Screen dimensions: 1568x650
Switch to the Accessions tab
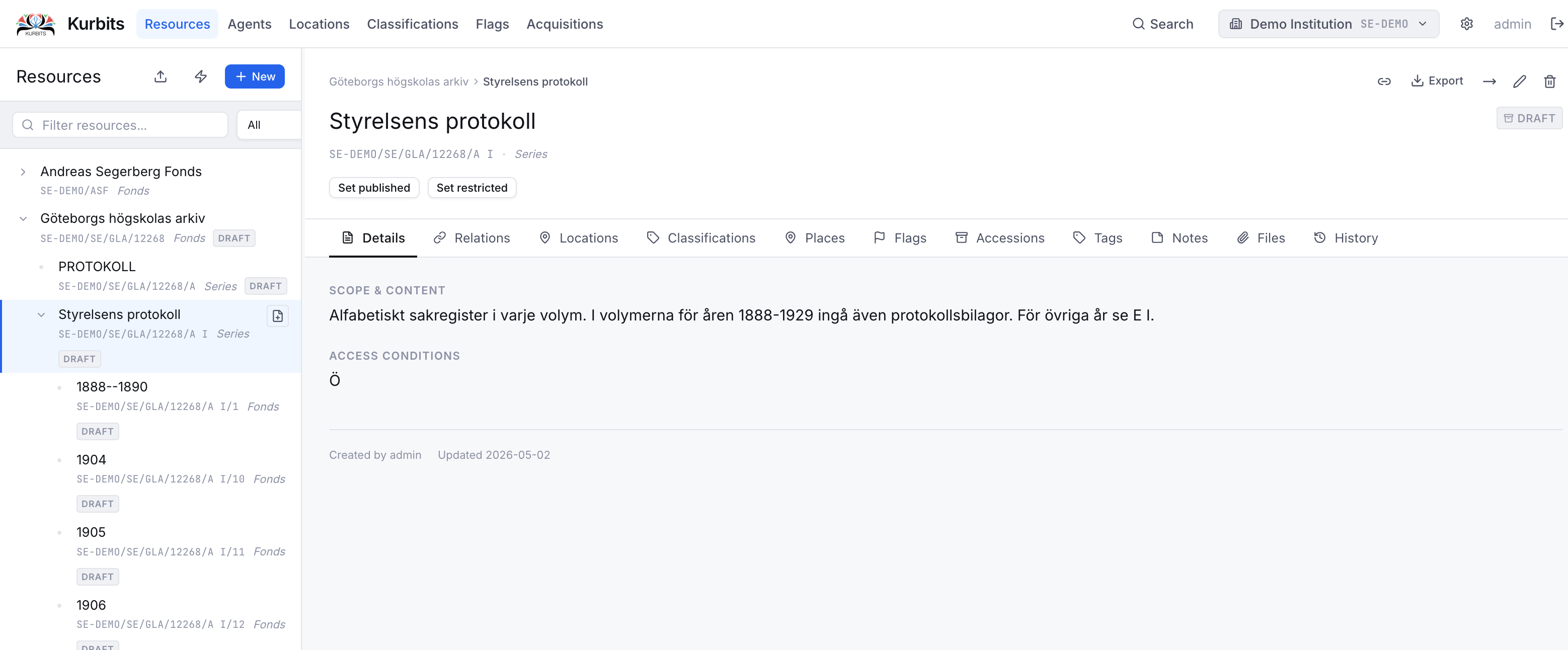999,238
